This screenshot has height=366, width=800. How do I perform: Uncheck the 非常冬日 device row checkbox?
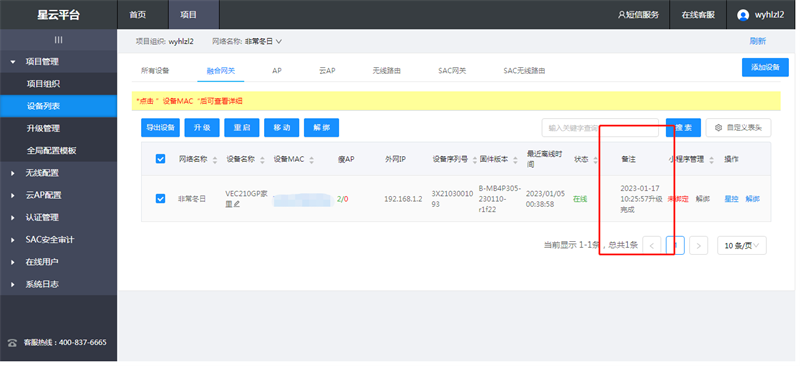160,199
